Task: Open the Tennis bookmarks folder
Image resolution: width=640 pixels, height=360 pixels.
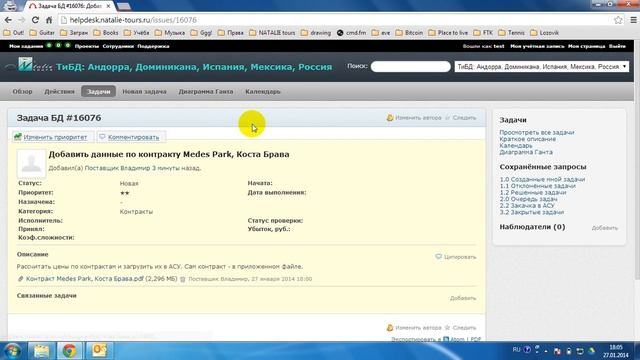Action: point(511,33)
